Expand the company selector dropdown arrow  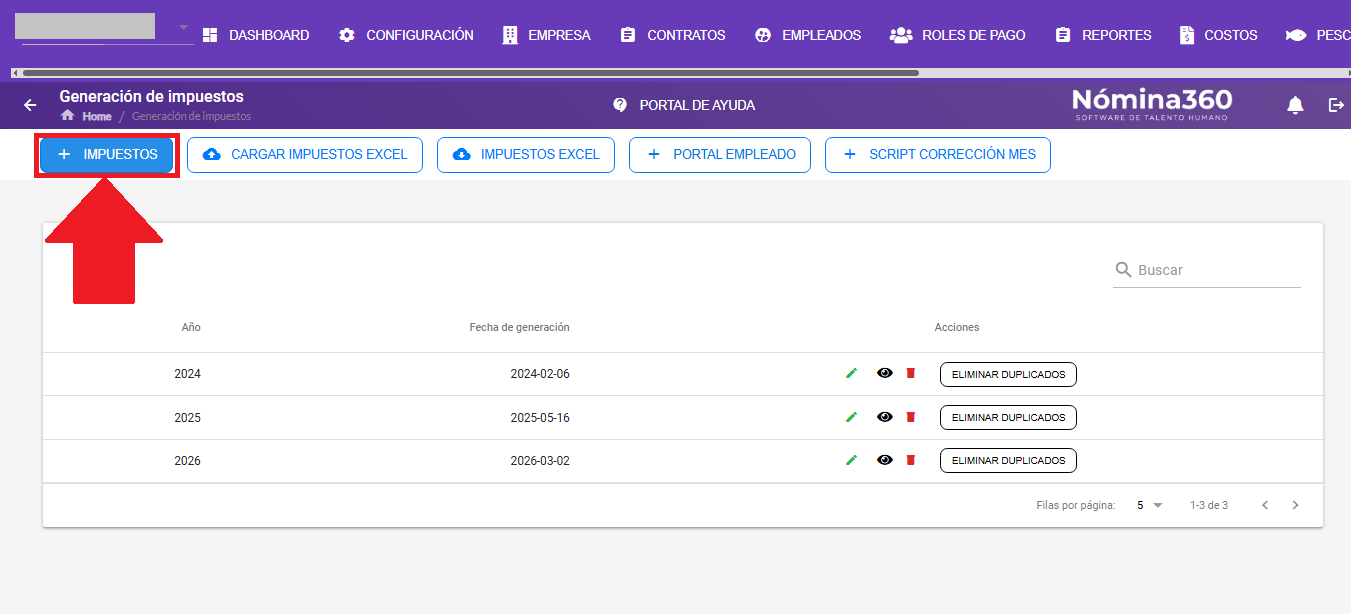click(x=183, y=27)
